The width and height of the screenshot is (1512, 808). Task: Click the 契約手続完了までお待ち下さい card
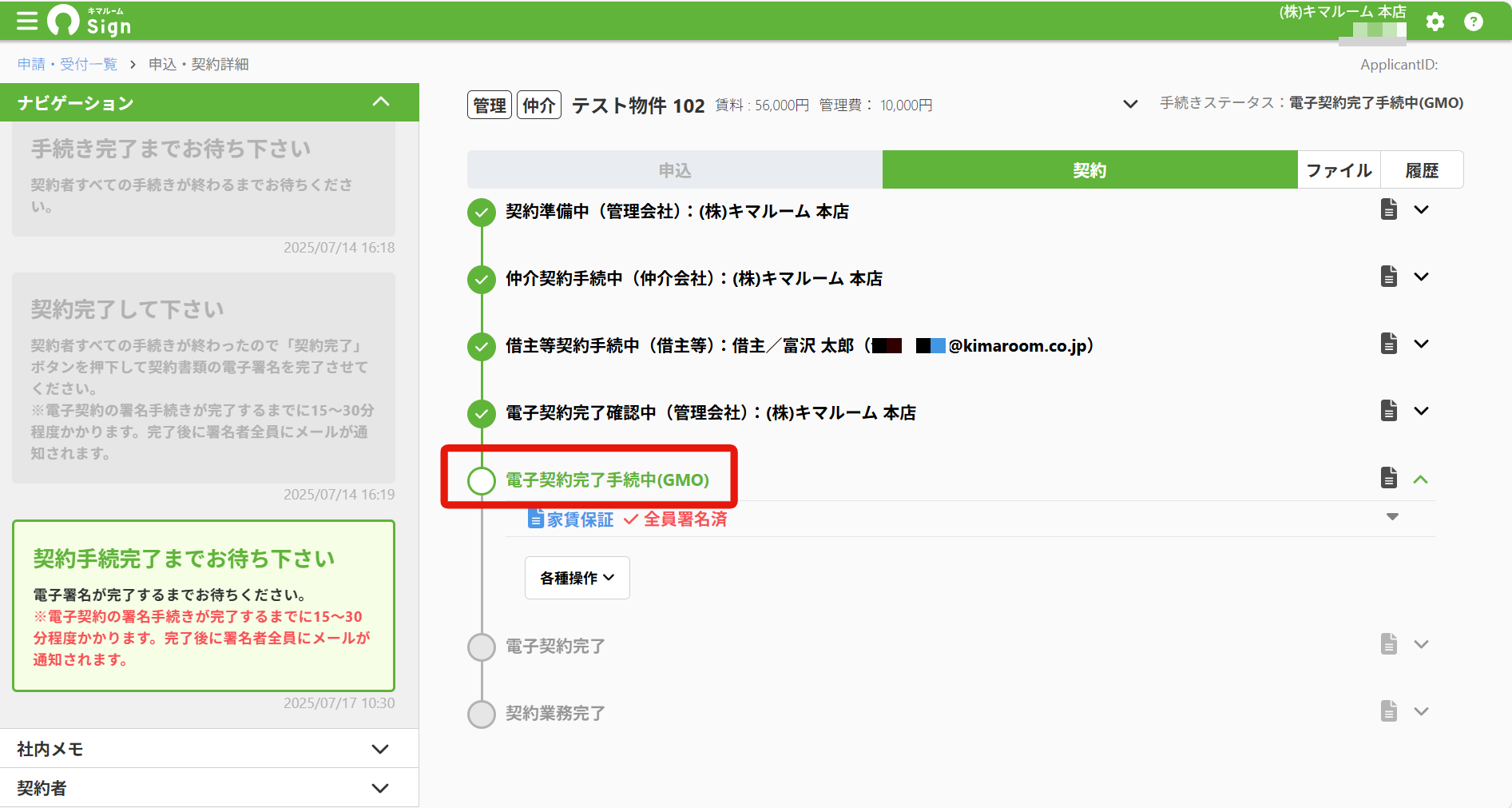pyautogui.click(x=204, y=606)
